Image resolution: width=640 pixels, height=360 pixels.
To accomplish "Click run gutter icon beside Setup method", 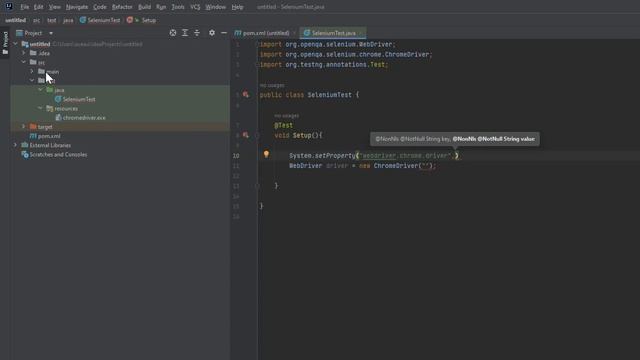I will tap(246, 135).
